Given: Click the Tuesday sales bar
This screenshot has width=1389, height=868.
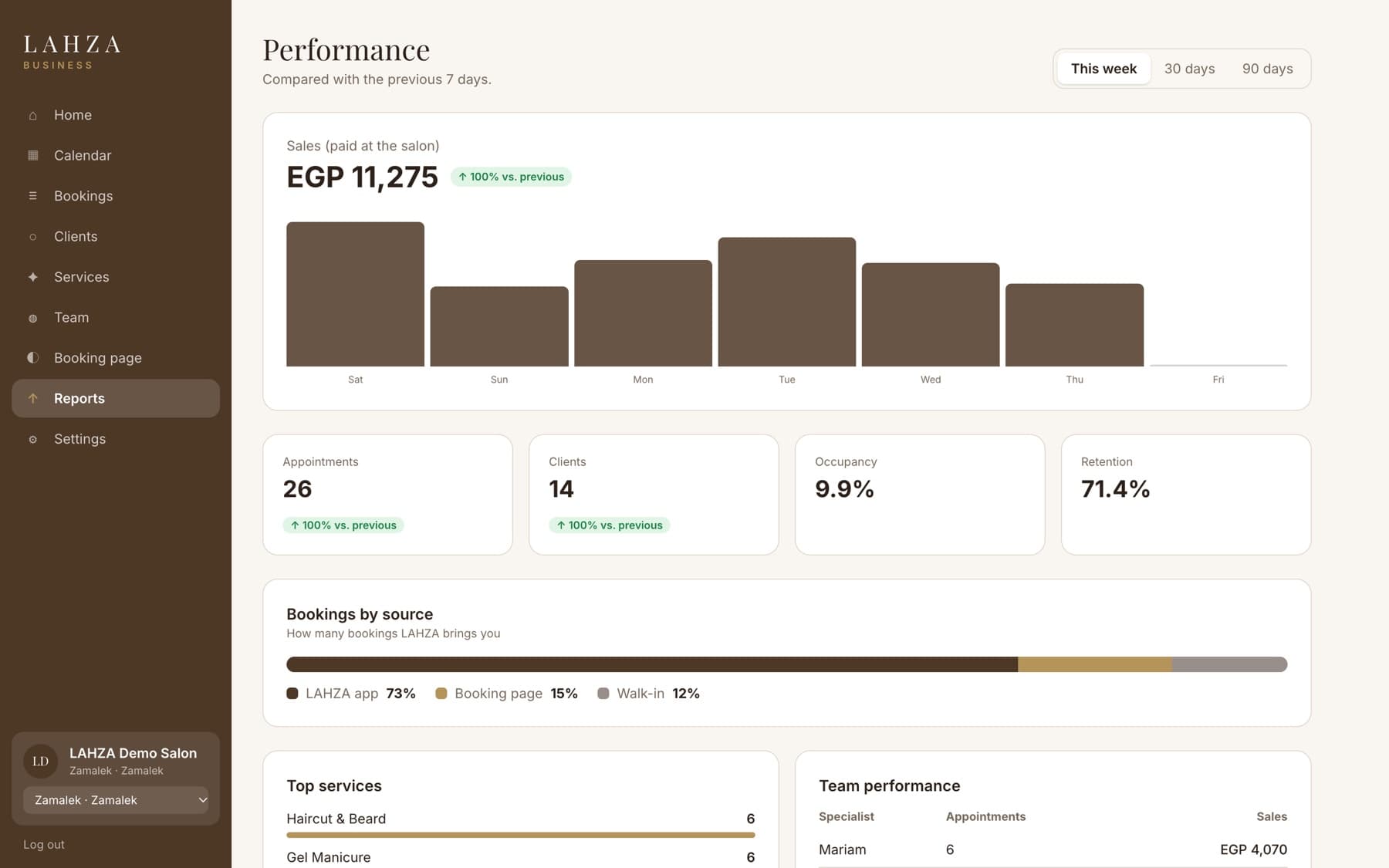Looking at the screenshot, I should [x=786, y=302].
